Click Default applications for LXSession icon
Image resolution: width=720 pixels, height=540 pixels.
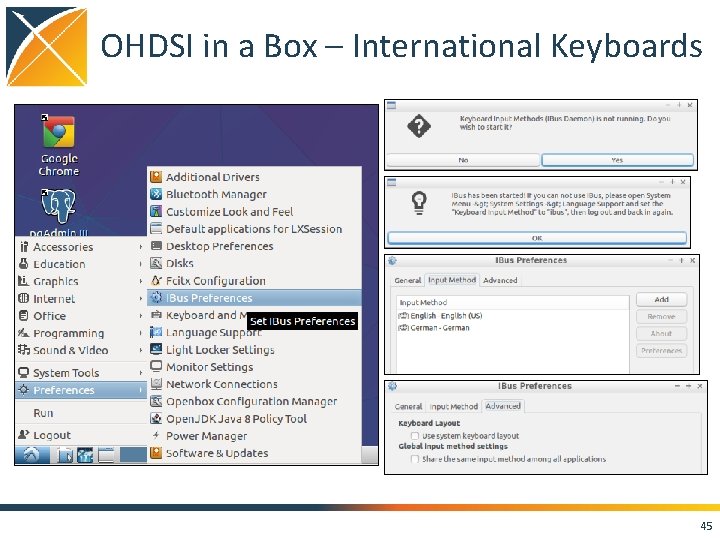[x=156, y=228]
